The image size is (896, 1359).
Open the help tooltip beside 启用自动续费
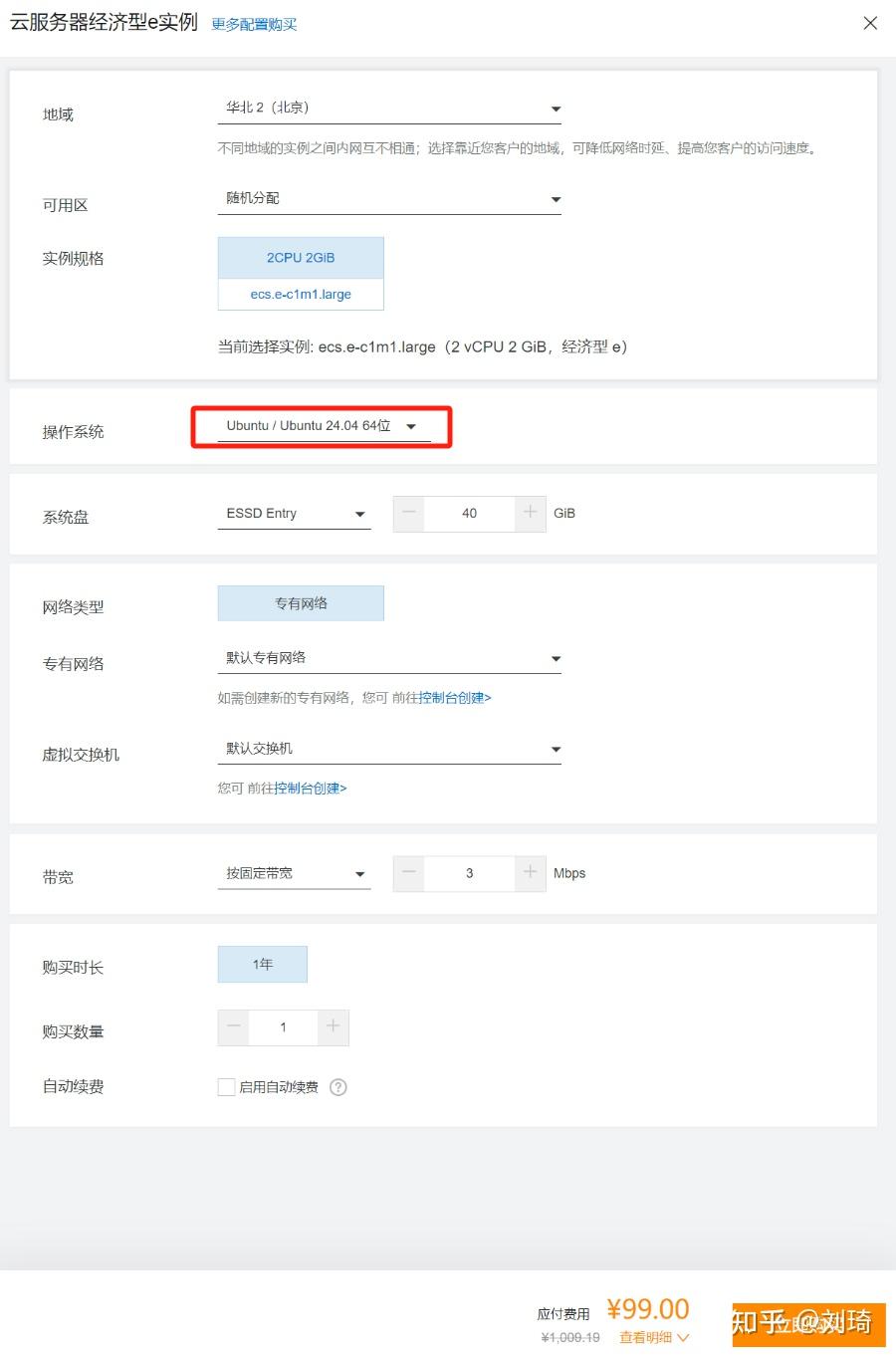[338, 1087]
